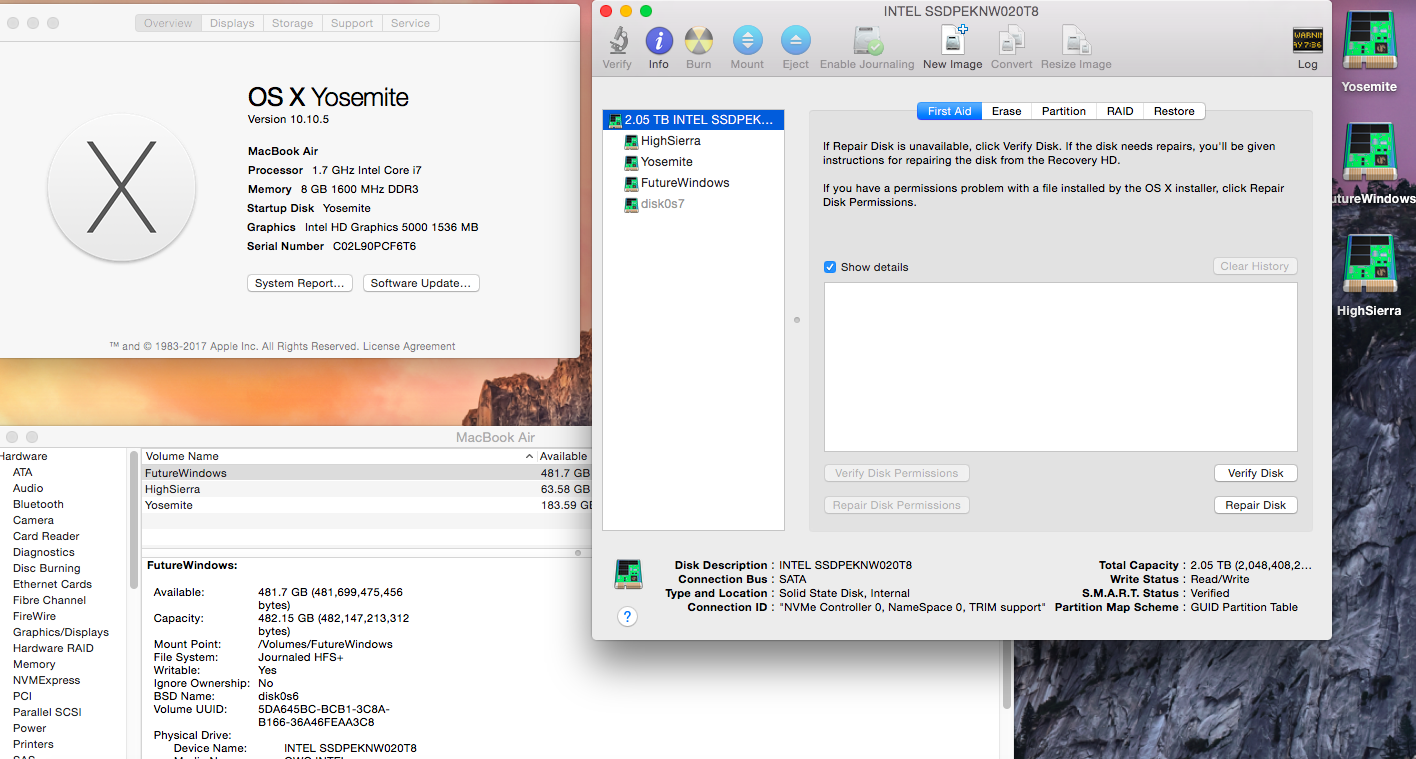
Task: Click the Convert toolbar icon
Action: click(x=1012, y=41)
